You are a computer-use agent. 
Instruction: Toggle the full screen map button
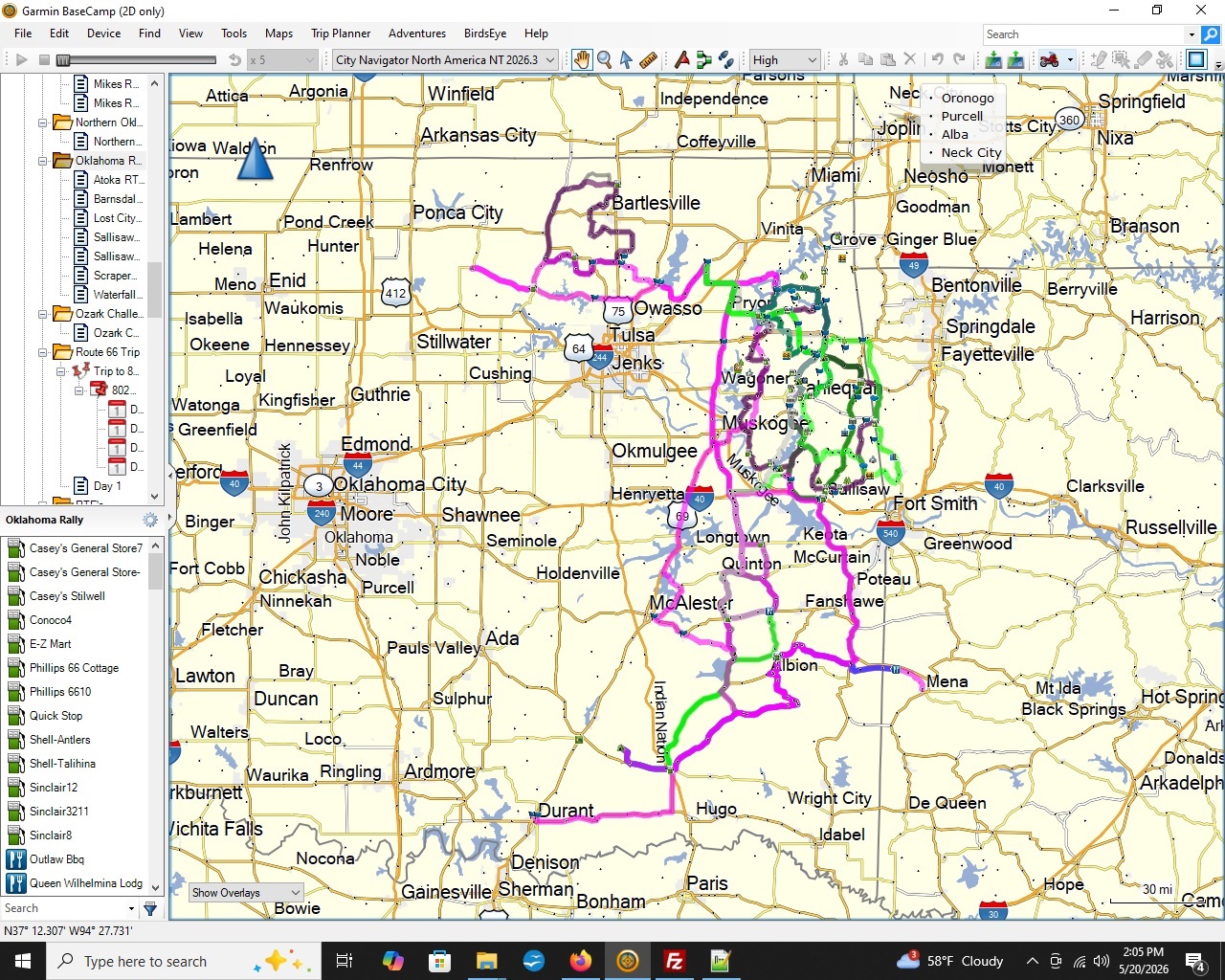pyautogui.click(x=1196, y=59)
